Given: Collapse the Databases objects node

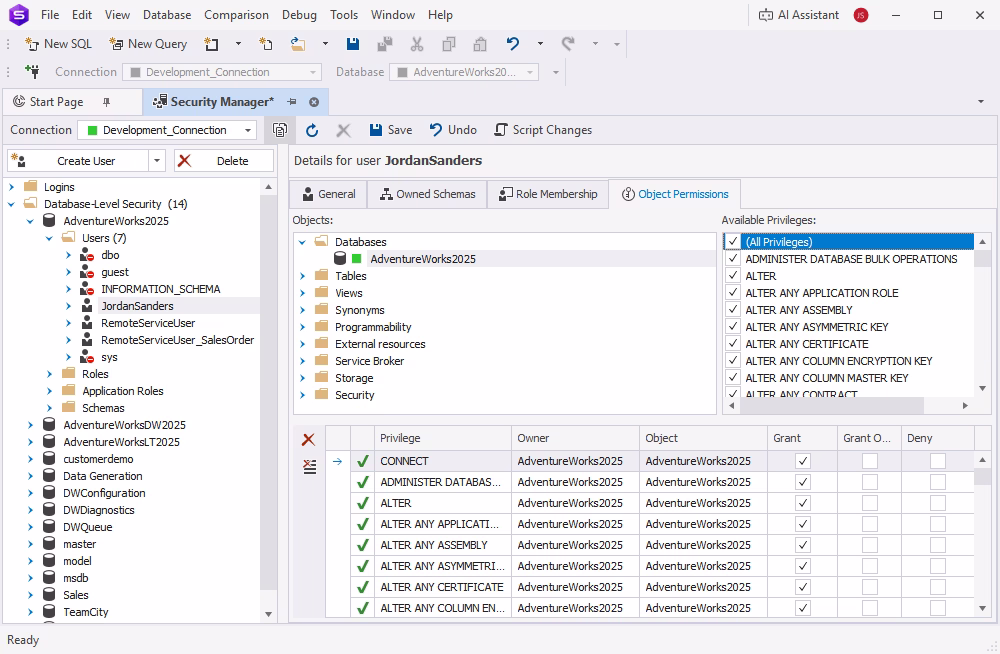Looking at the screenshot, I should [302, 242].
